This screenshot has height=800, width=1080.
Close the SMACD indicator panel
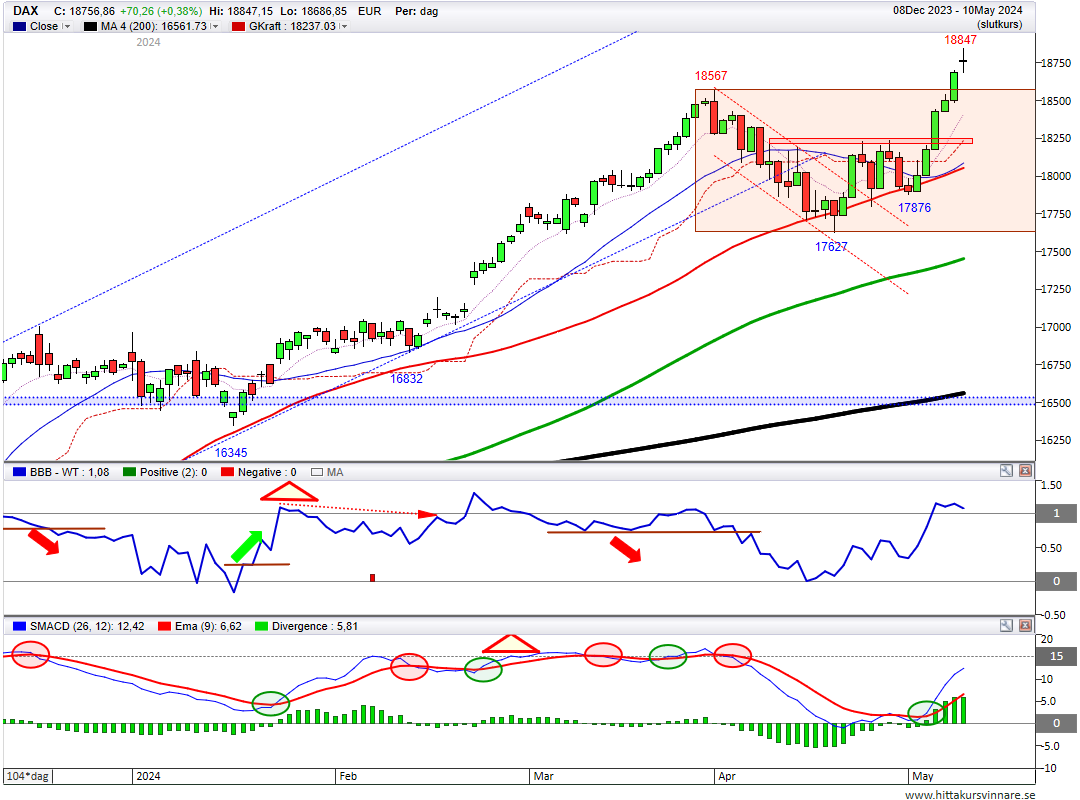[x=1026, y=626]
